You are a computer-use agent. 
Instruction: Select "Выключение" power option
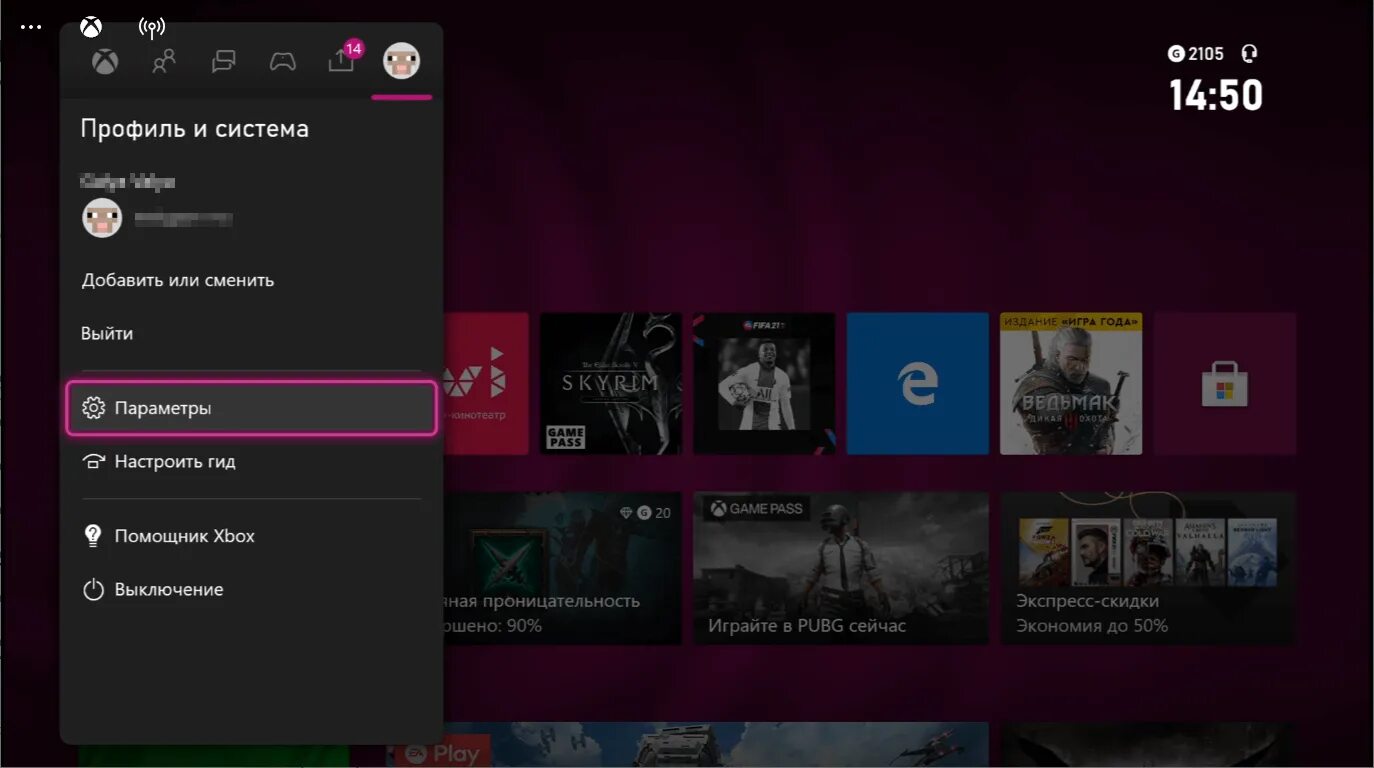(x=252, y=590)
